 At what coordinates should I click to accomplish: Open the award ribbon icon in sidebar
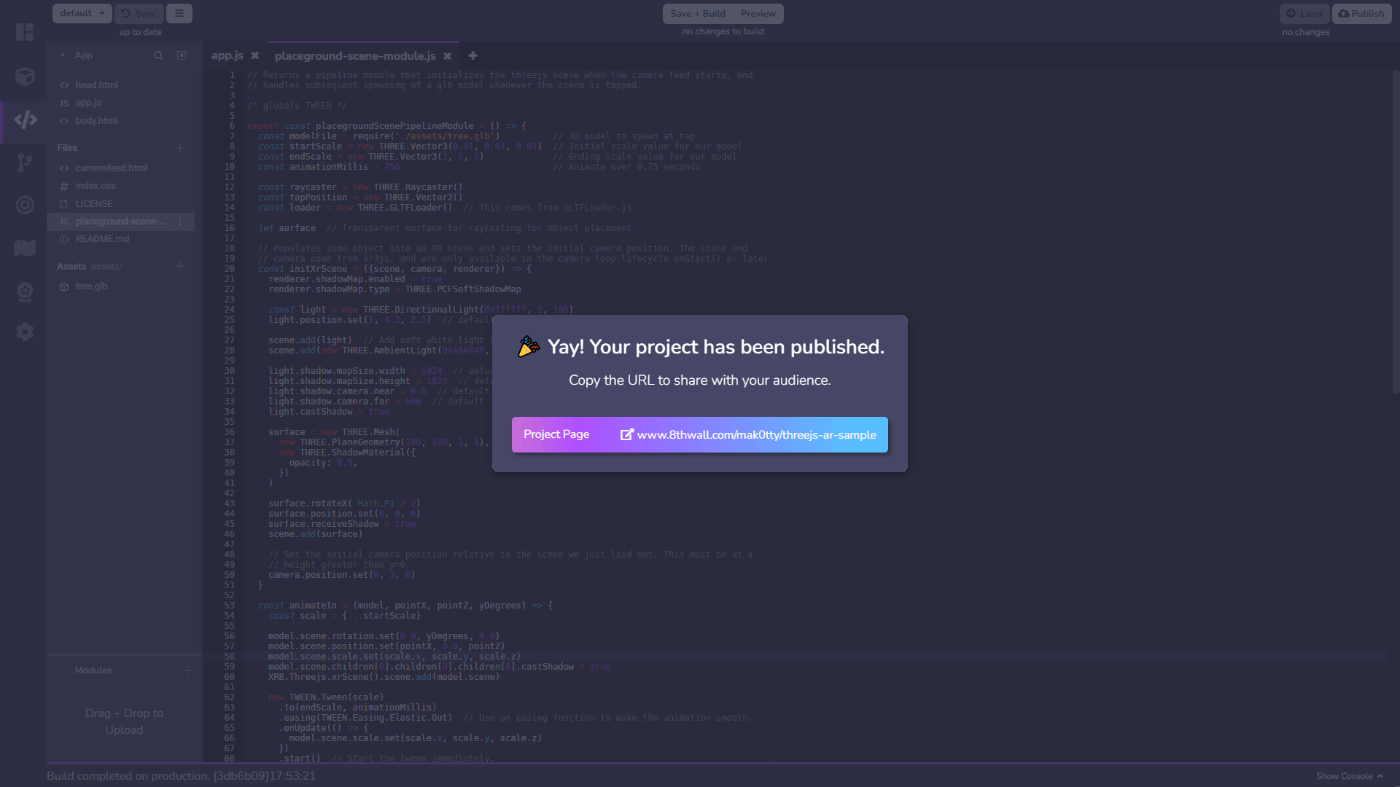click(25, 291)
